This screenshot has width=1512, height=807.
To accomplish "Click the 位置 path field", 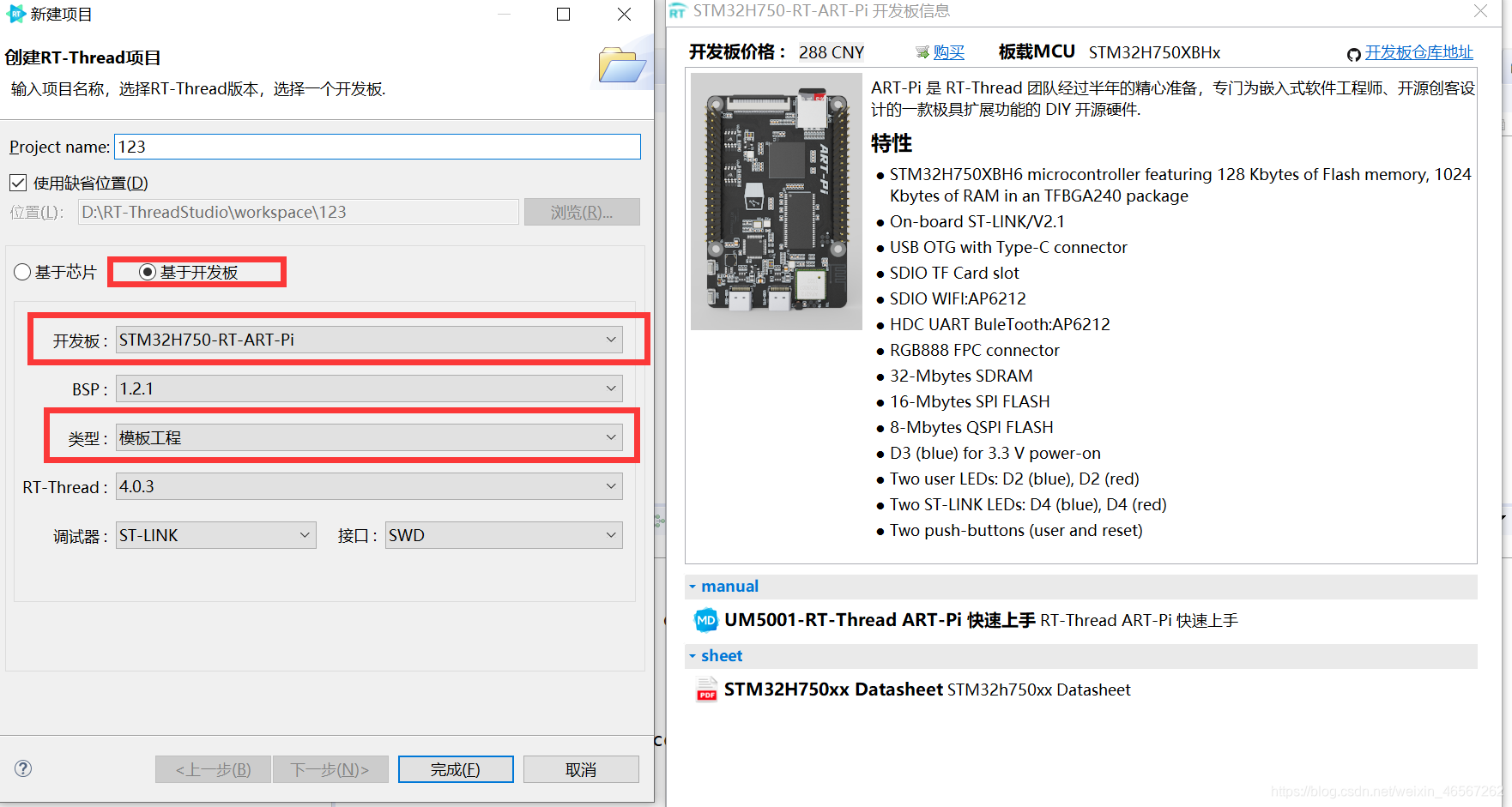I will pos(299,212).
